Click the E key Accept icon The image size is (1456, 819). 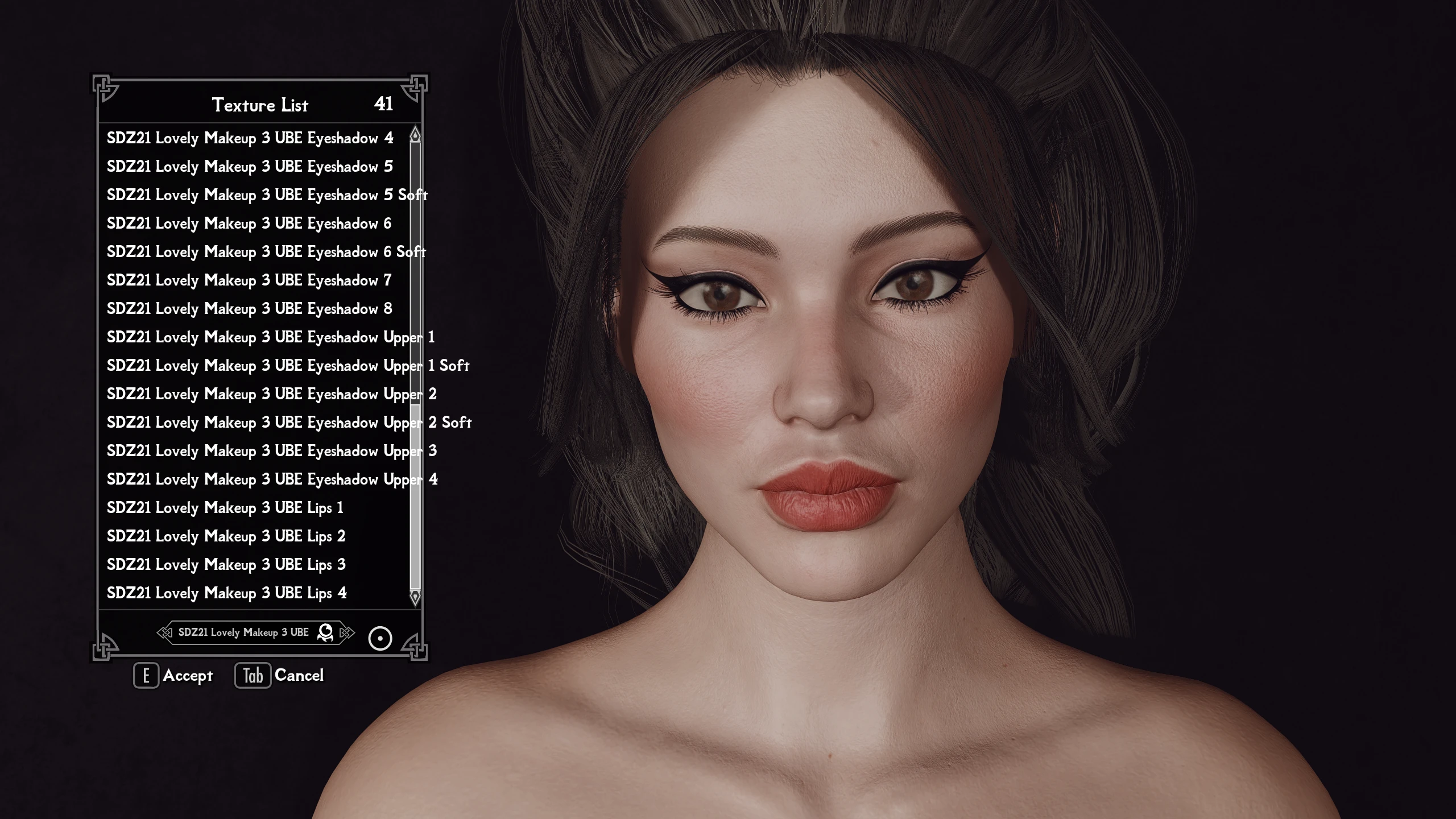(146, 676)
